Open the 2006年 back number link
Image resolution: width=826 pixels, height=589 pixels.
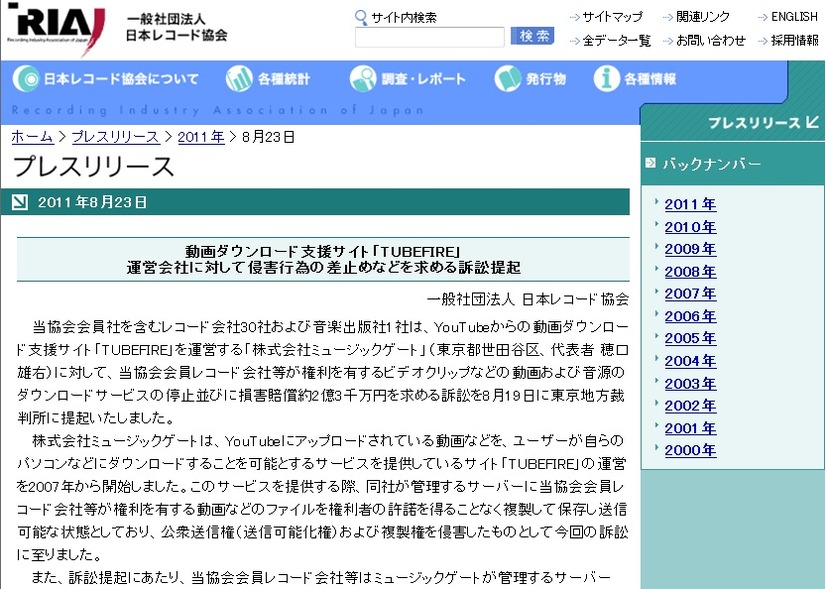690,317
